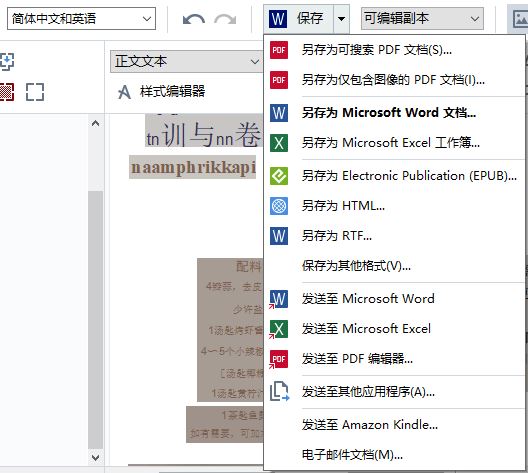Click the PDF icon for image-only PDF
Viewport: 528px width, 473px height.
(x=279, y=80)
